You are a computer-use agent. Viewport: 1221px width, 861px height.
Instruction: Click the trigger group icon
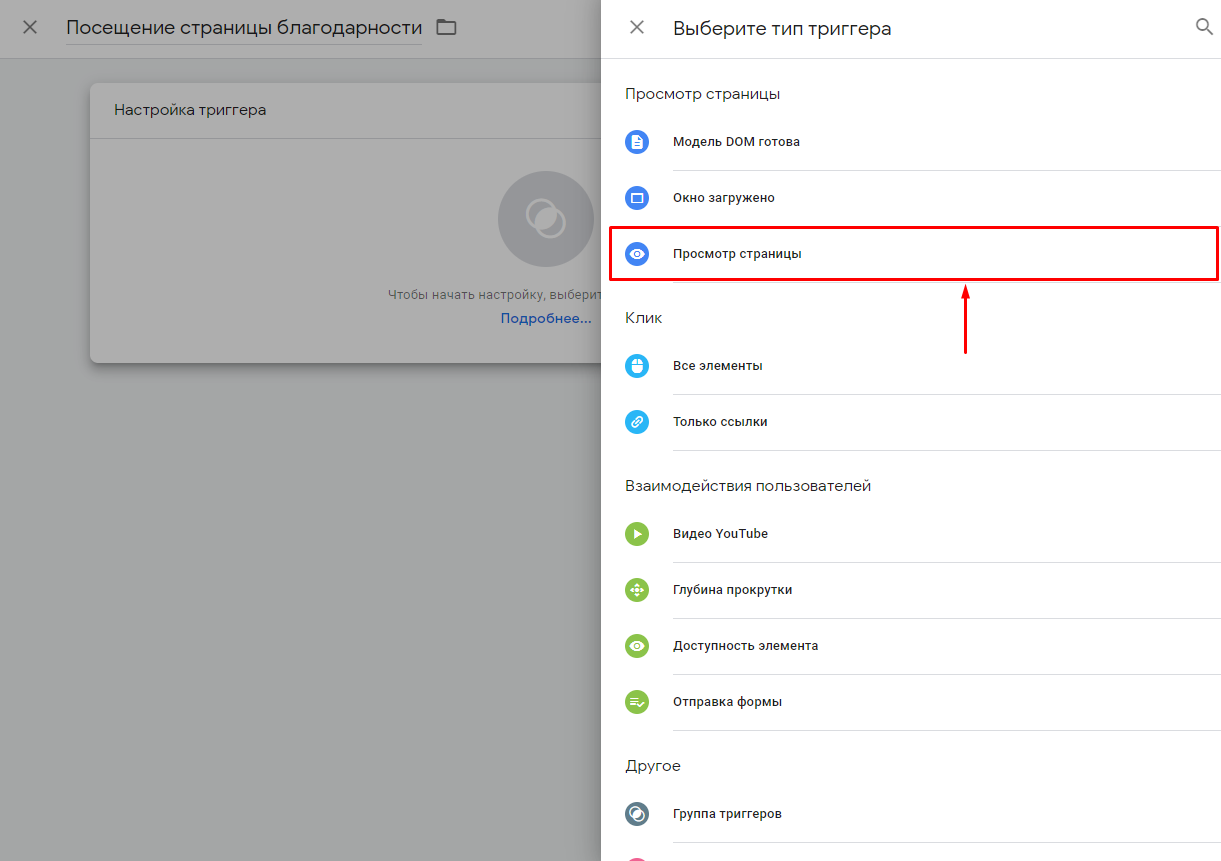pyautogui.click(x=637, y=814)
